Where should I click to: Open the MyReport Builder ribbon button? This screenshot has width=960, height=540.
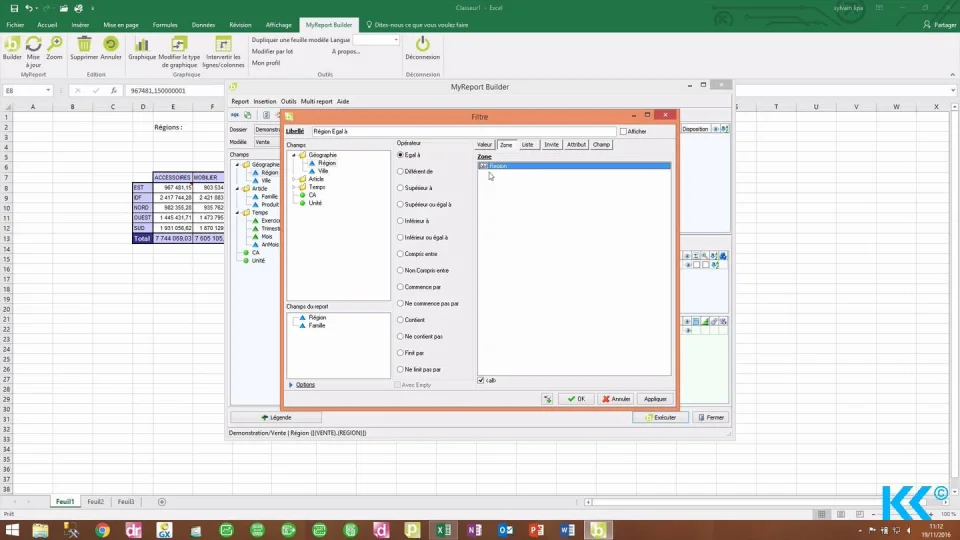(12, 48)
